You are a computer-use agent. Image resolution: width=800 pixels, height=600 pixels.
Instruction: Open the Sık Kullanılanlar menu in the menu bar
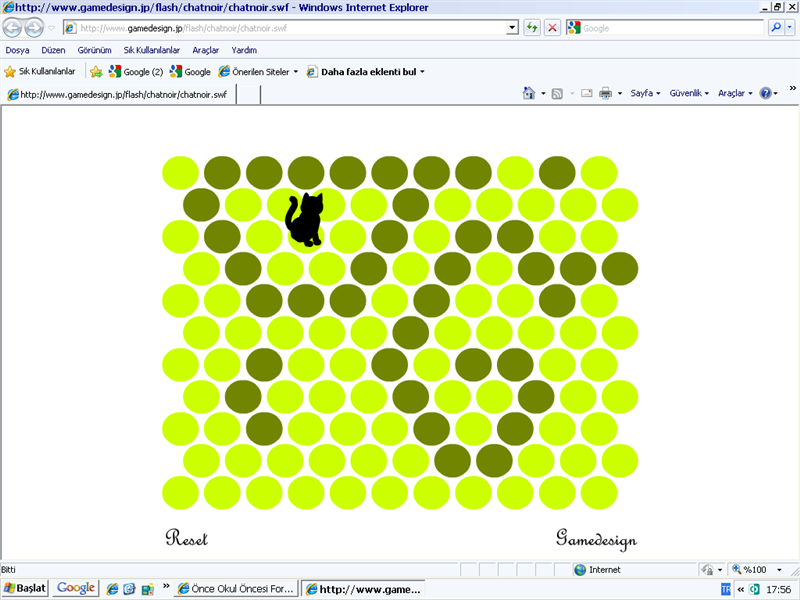(x=152, y=50)
